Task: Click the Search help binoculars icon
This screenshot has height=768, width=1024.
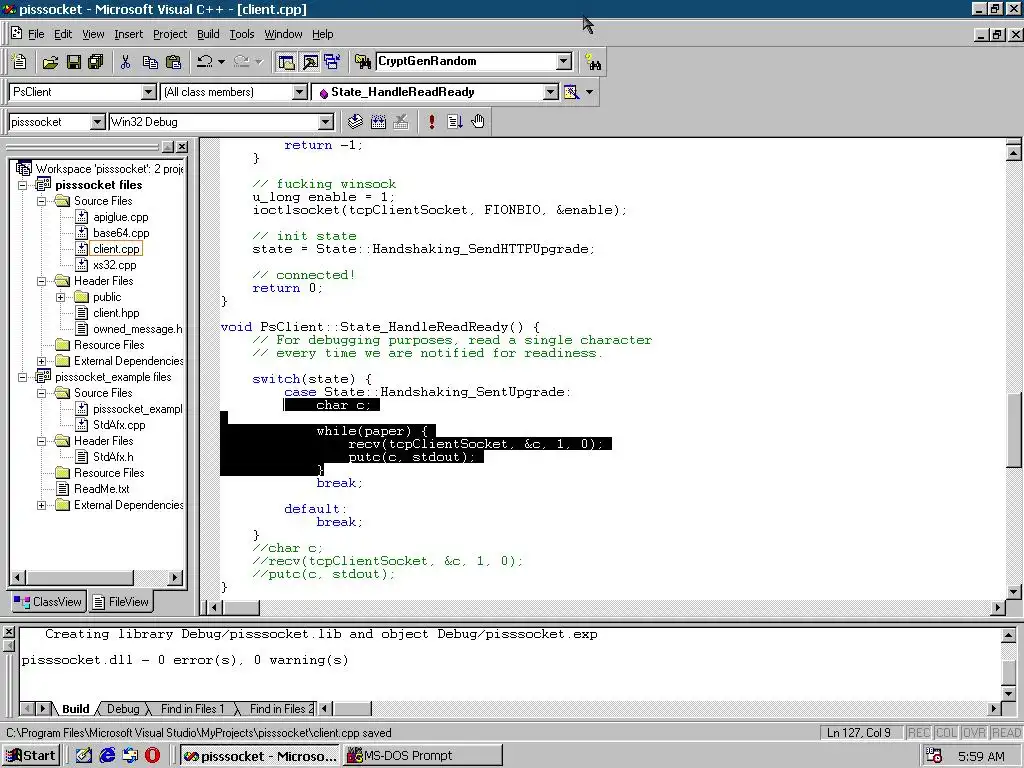Action: [x=593, y=63]
